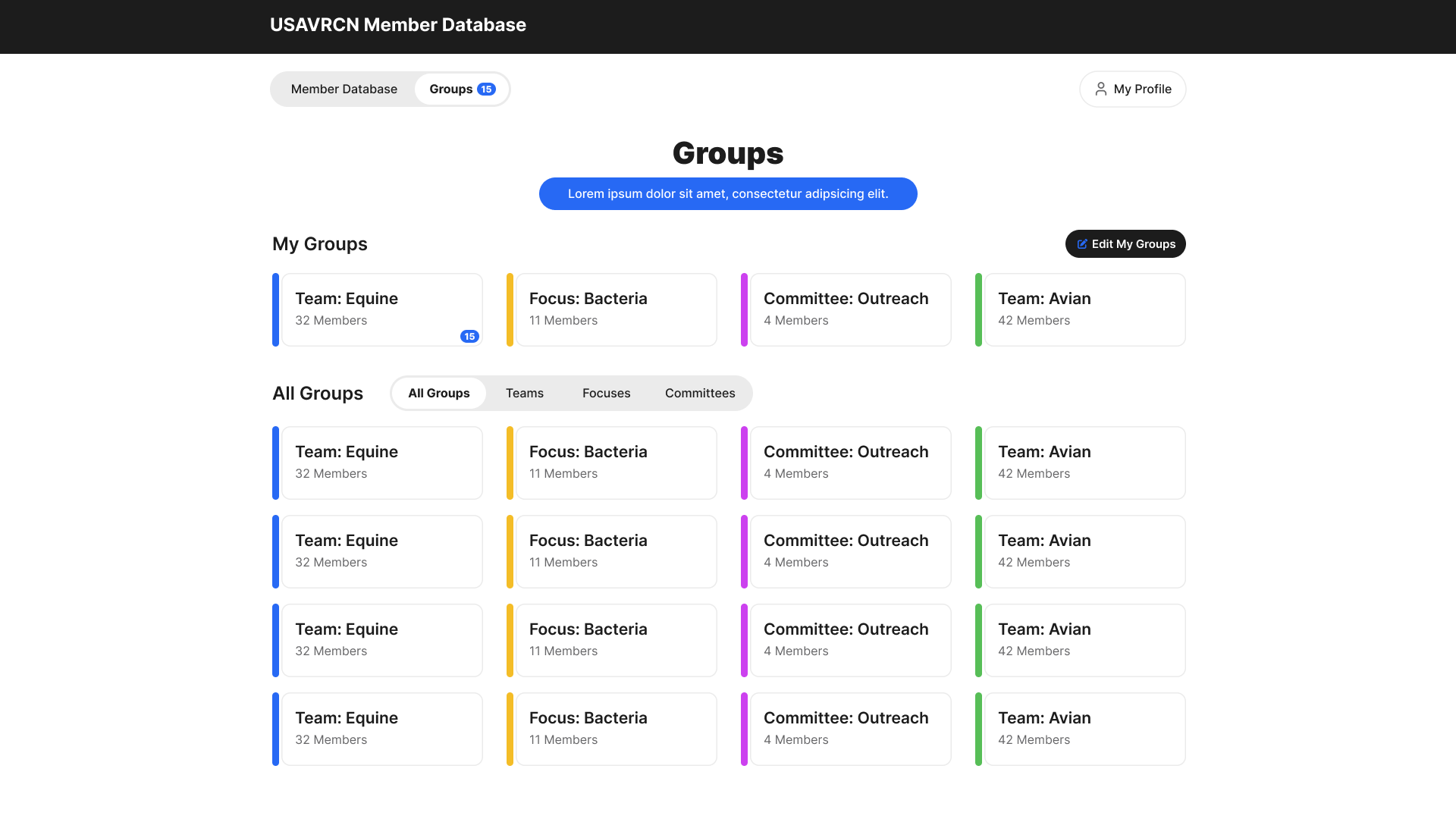Click the blue stripe on My Groups' Team: Equine
The width and height of the screenshot is (1456, 819).
pyautogui.click(x=275, y=309)
